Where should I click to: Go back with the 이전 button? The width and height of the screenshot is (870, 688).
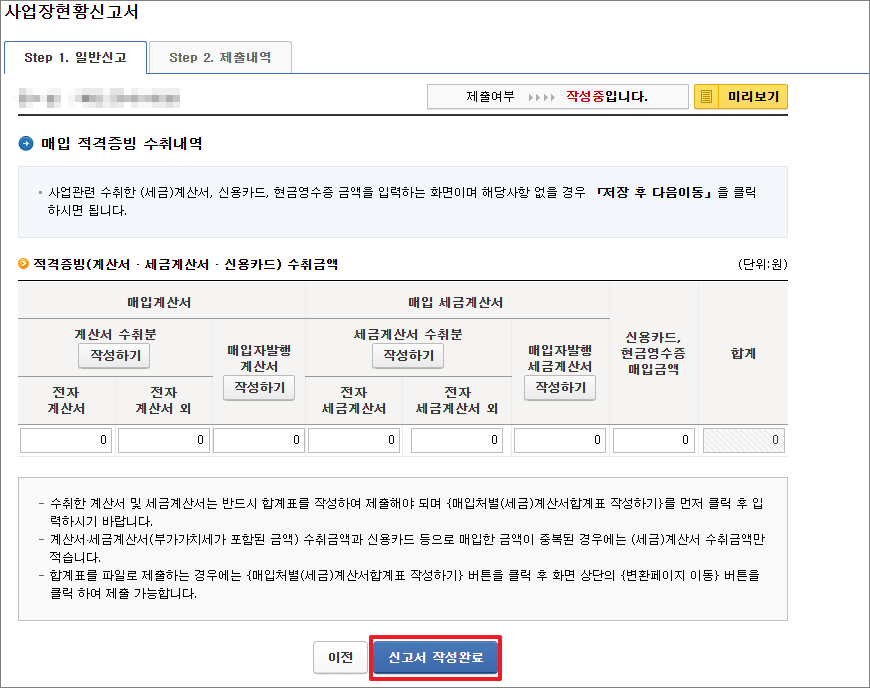340,658
